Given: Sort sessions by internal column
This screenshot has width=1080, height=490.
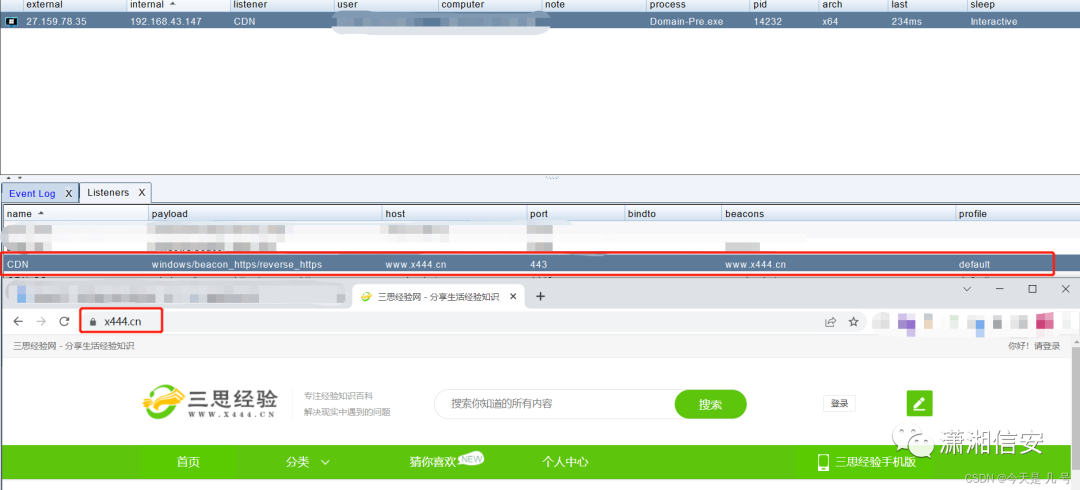Looking at the screenshot, I should coord(178,5).
